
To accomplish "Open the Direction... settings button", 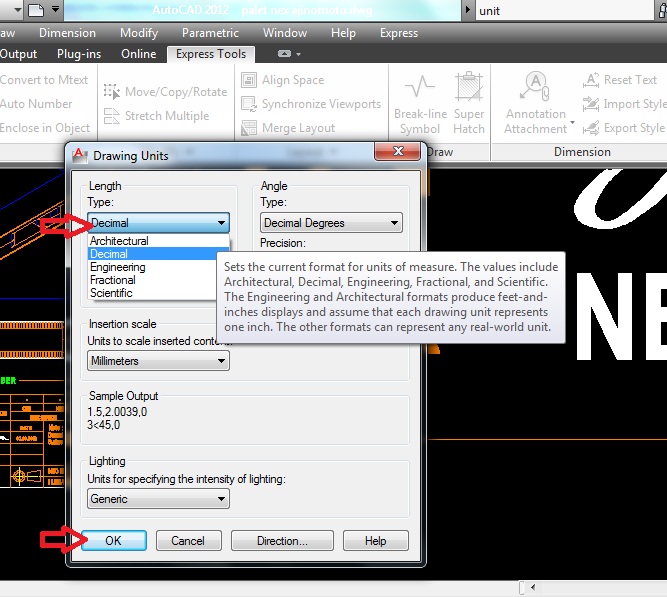I will click(282, 540).
